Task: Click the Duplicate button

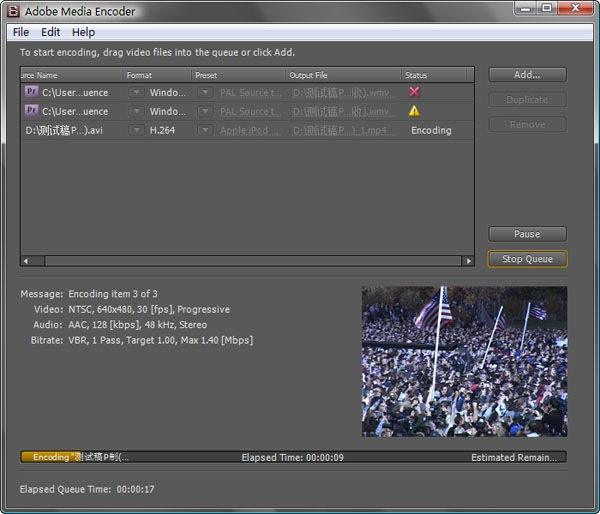Action: 527,100
